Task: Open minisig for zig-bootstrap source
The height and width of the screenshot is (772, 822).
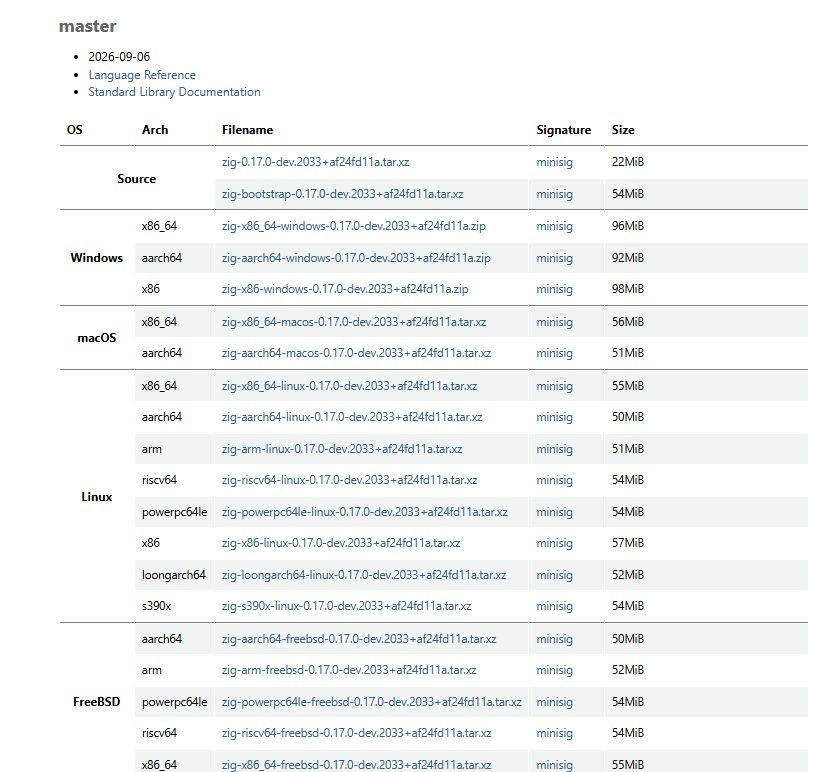Action: coord(555,194)
